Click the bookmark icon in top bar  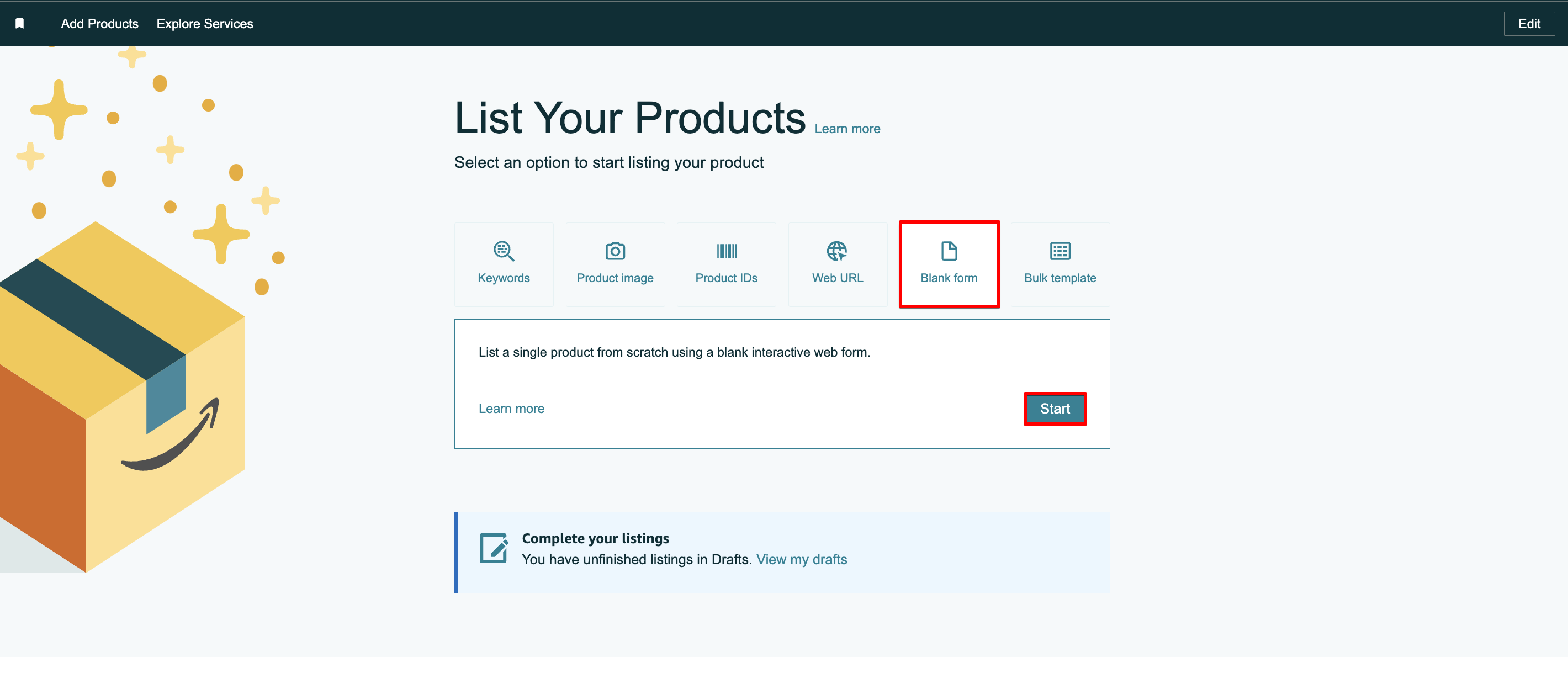[19, 23]
